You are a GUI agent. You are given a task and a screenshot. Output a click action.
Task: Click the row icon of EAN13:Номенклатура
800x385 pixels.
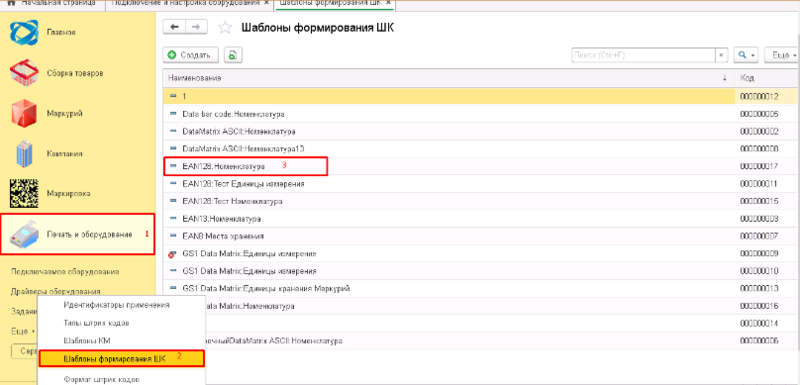pos(172,219)
